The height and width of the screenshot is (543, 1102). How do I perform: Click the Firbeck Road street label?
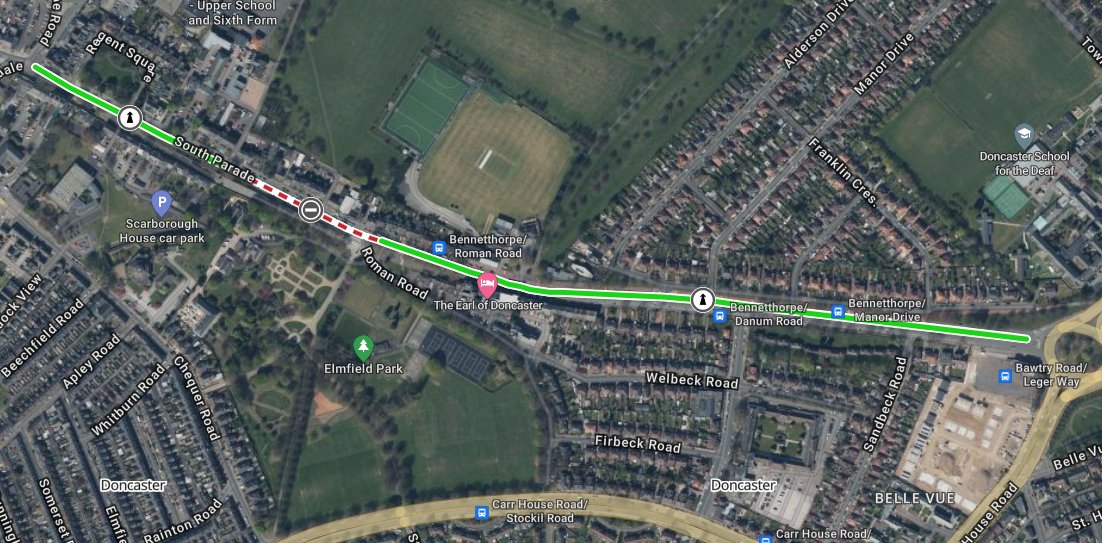point(637,444)
